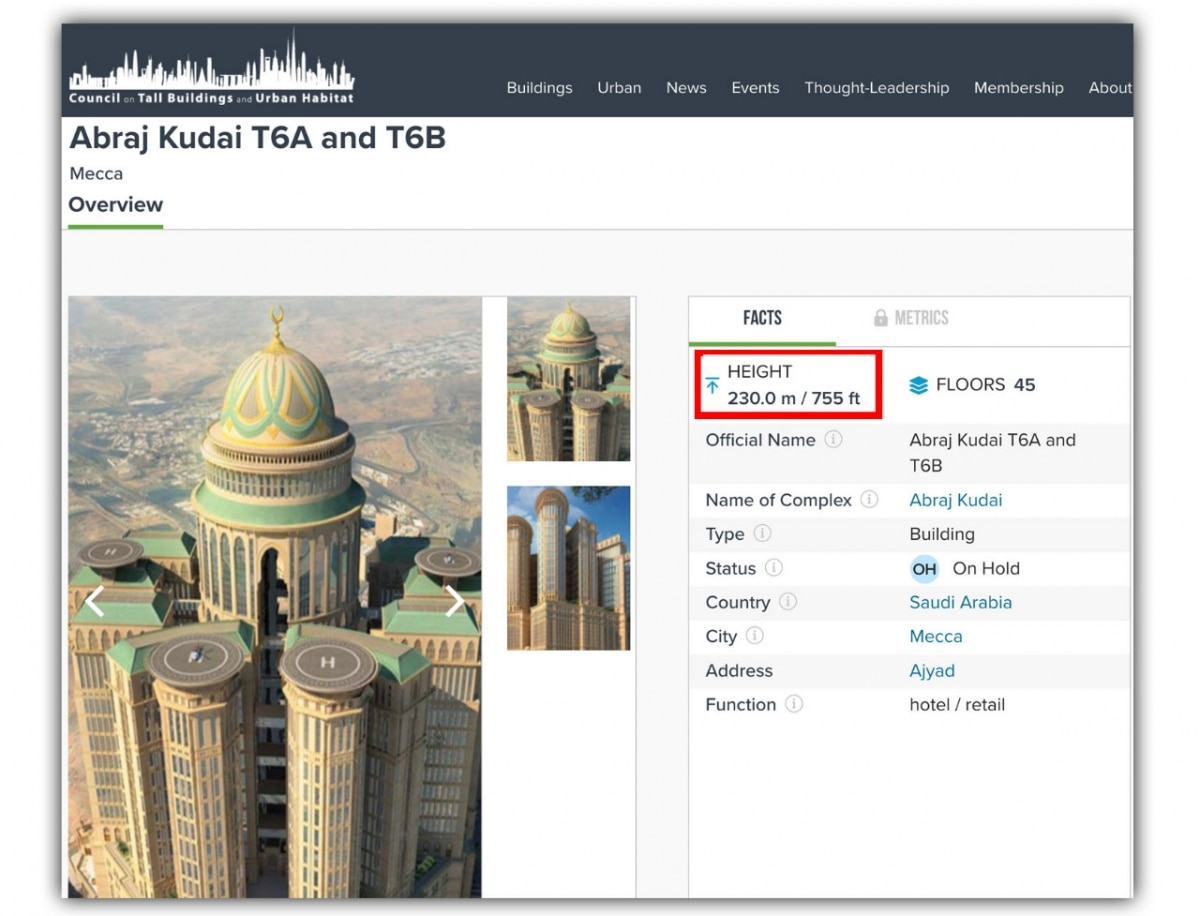Click the lock icon on Metrics
This screenshot has height=916, width=1200.
click(x=880, y=318)
